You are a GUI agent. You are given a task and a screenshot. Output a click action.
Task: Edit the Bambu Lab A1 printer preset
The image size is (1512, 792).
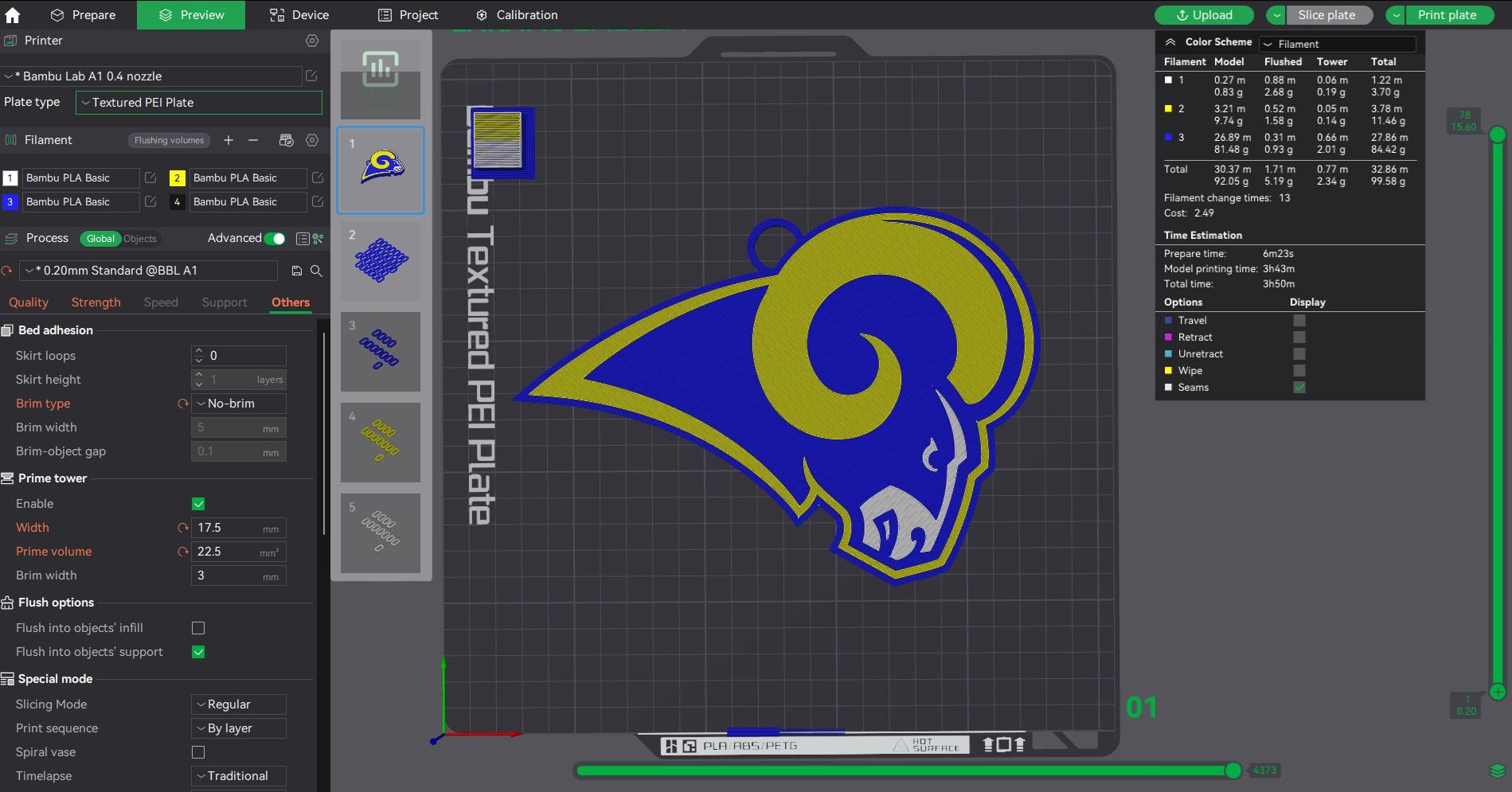coord(311,76)
